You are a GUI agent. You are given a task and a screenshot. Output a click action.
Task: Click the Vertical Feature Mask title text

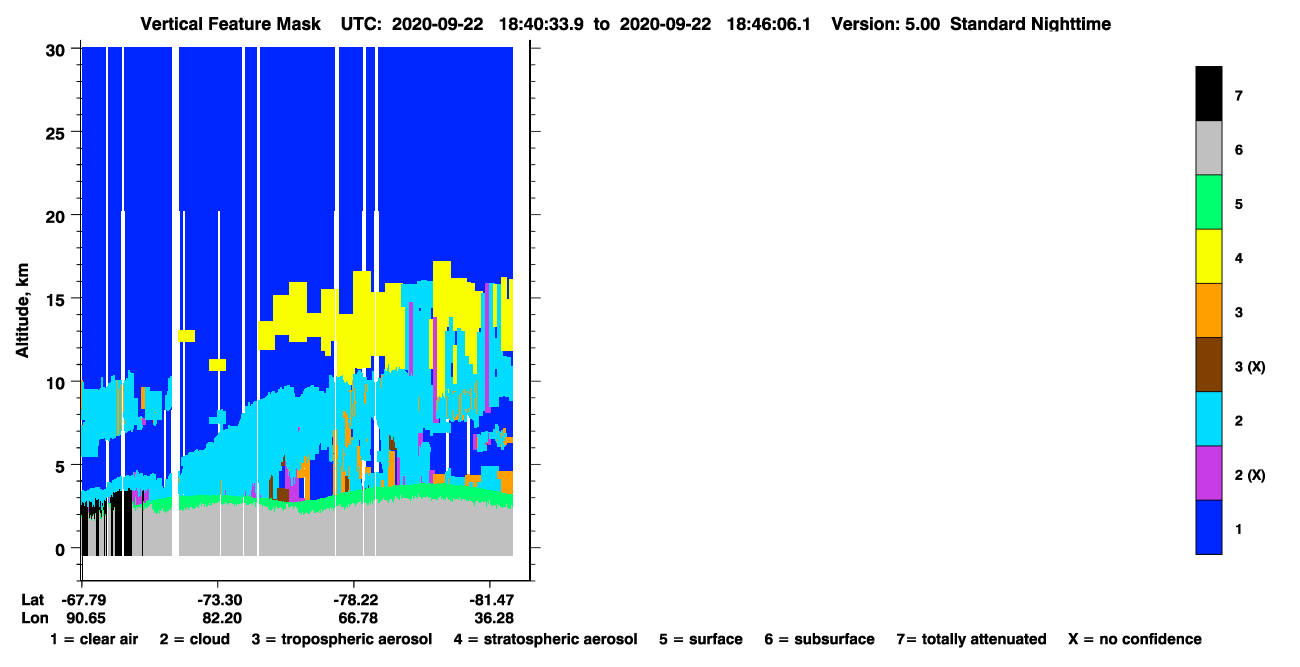(232, 23)
